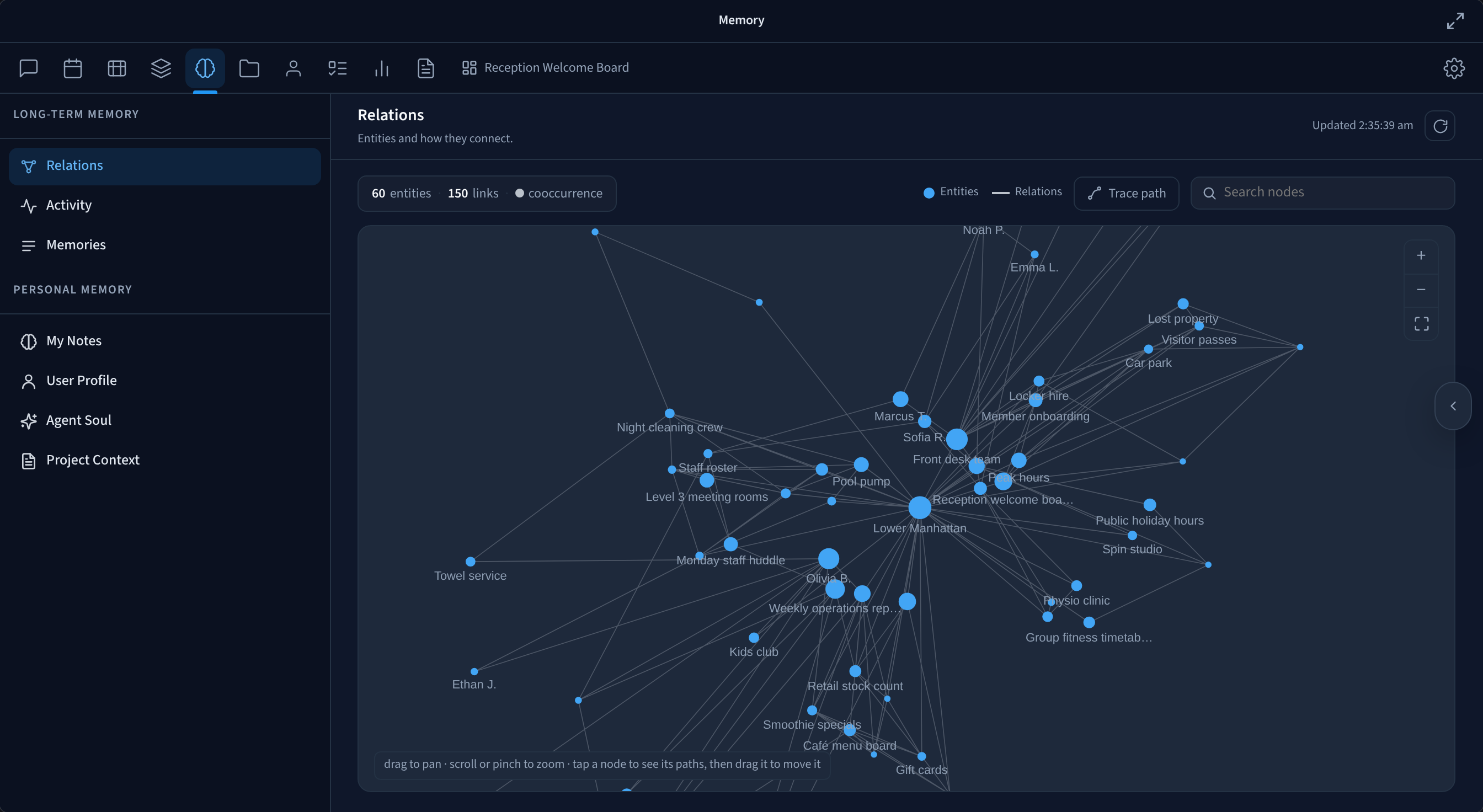Toggle the Entities legend item
Viewport: 1483px width, 812px height.
pyautogui.click(x=951, y=192)
